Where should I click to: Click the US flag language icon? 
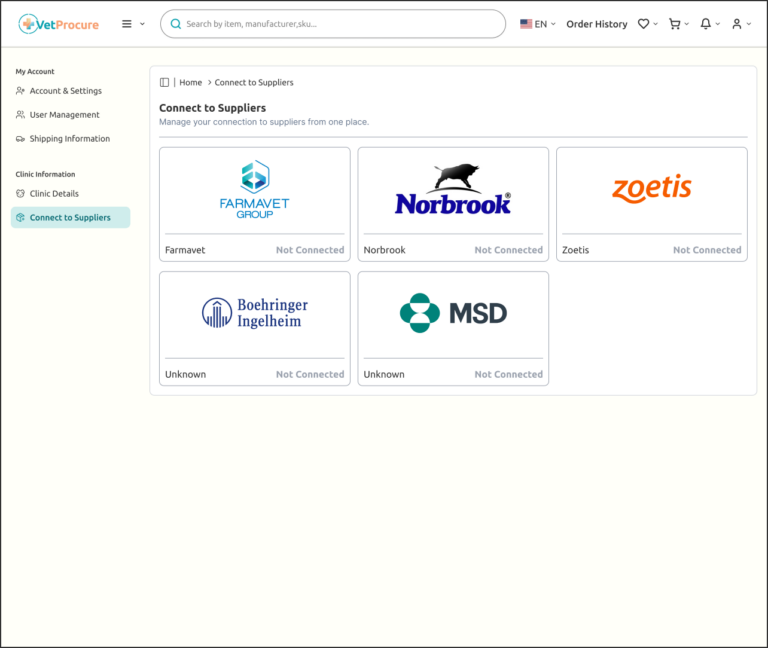click(526, 24)
